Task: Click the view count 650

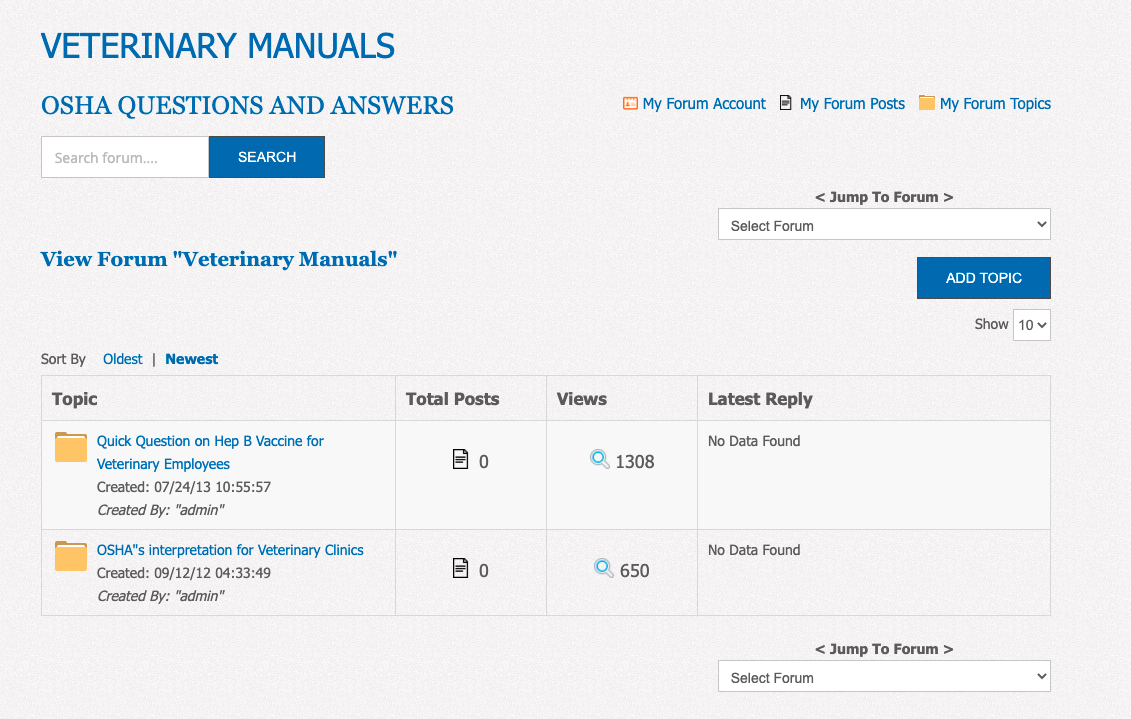Action: (x=635, y=570)
